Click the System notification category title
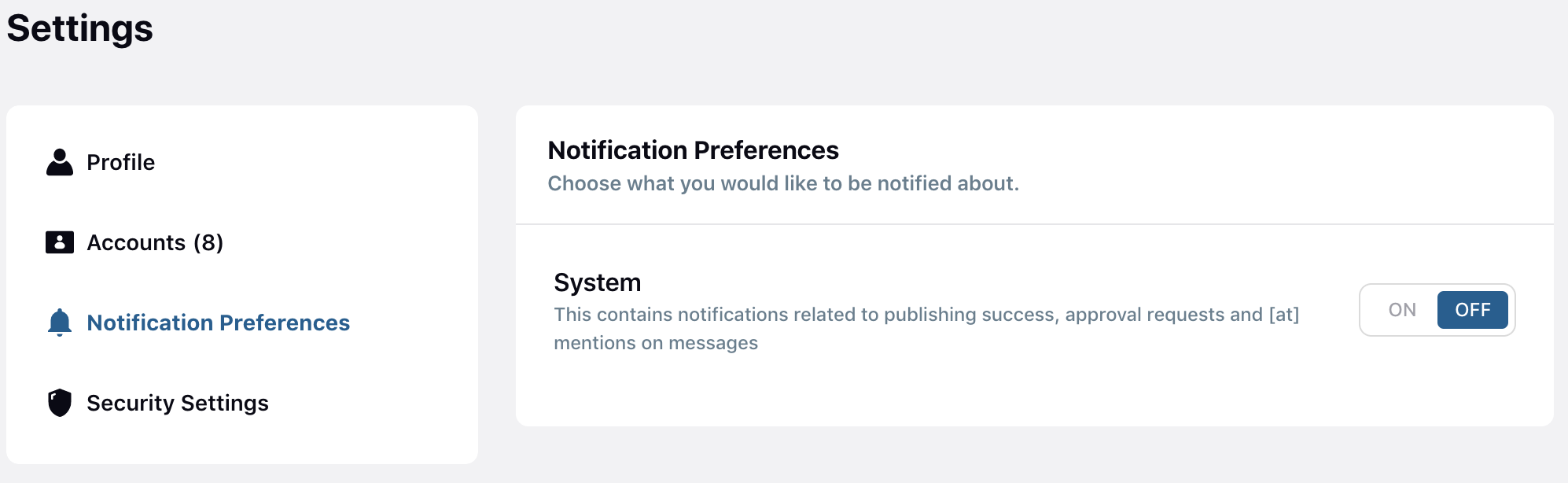1568x483 pixels. [x=598, y=282]
